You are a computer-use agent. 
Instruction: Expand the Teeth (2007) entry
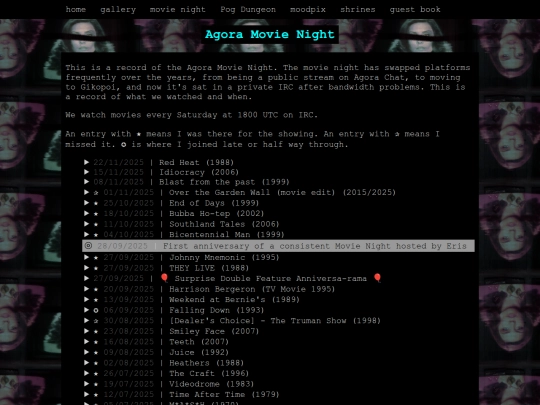pyautogui.click(x=87, y=342)
